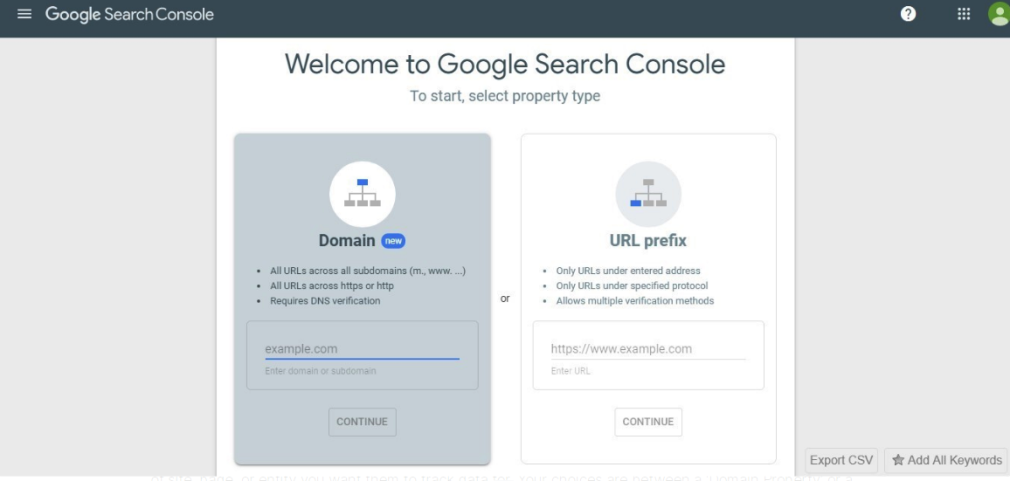Click the Add All Keywords button
This screenshot has height=481, width=1010.
(x=946, y=460)
